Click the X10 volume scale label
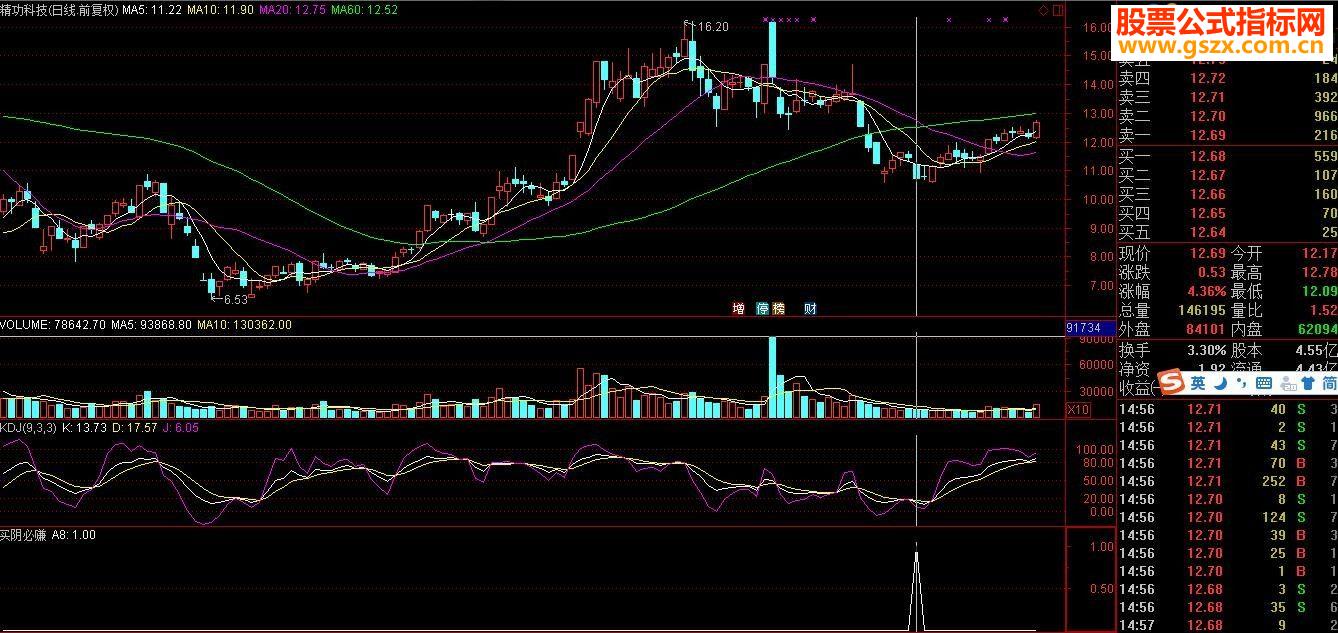1338x633 pixels. tap(1078, 410)
